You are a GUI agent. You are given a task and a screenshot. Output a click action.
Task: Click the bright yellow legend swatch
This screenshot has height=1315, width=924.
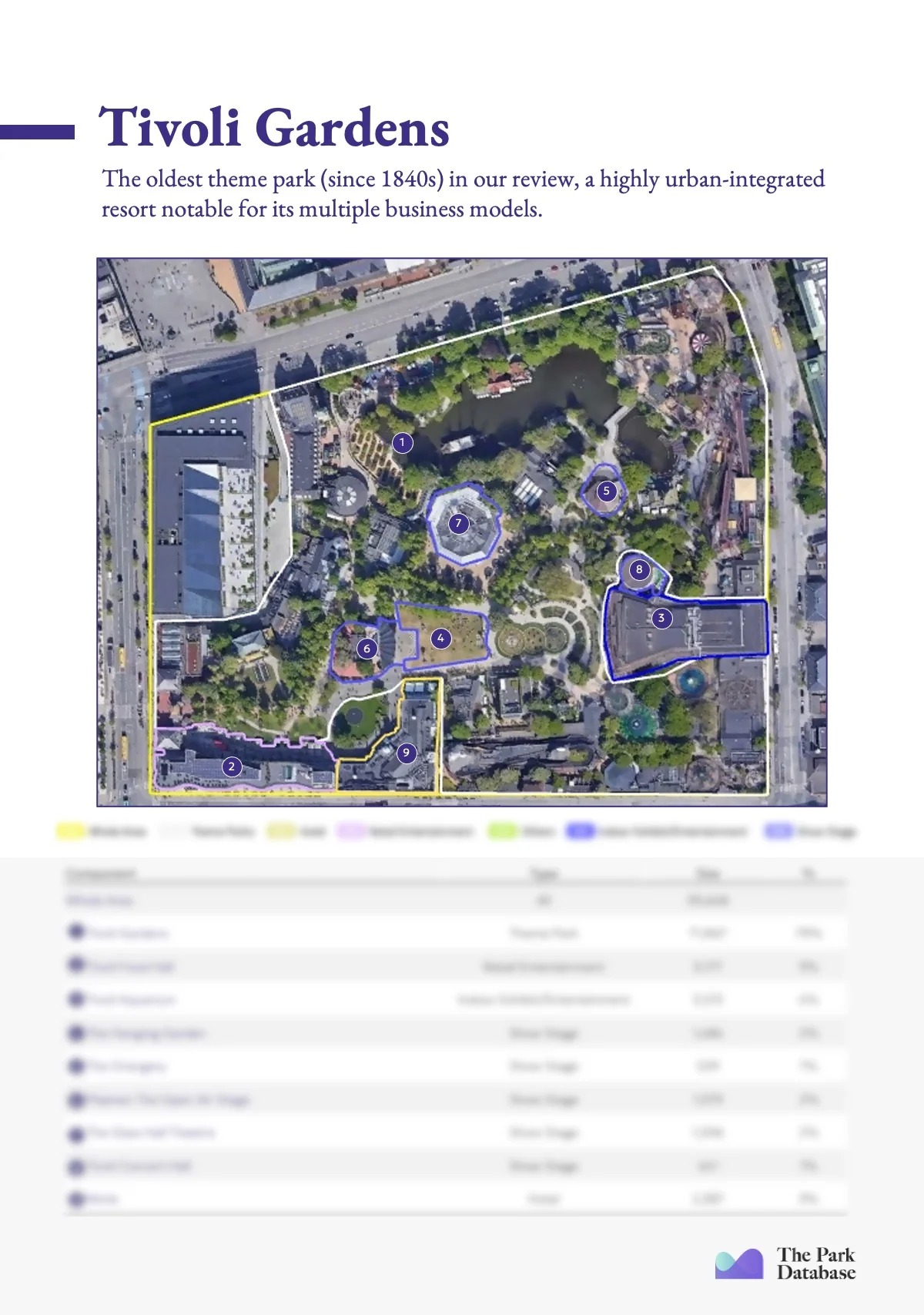tap(69, 831)
